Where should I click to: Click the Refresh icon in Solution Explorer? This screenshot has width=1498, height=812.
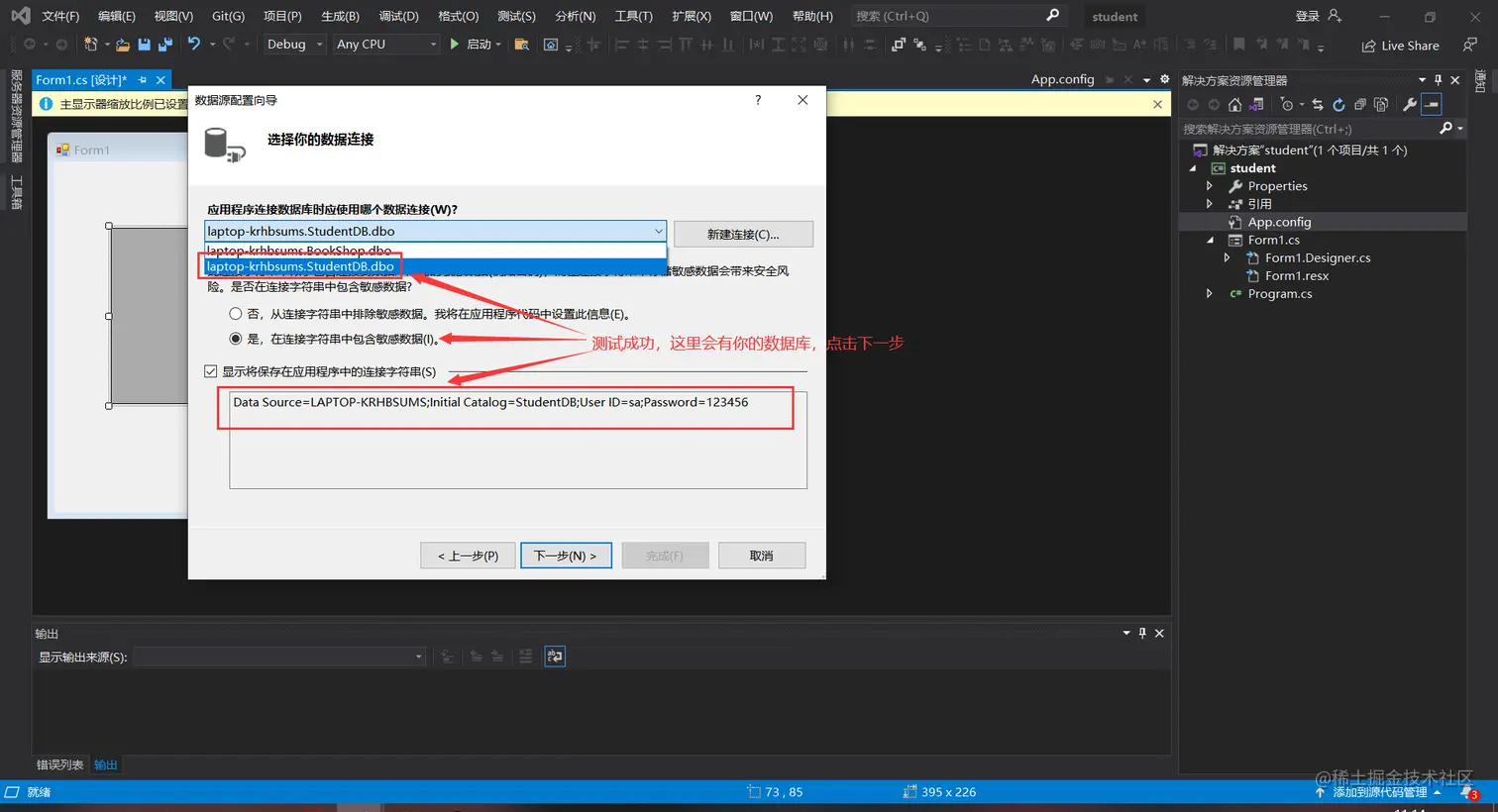pyautogui.click(x=1338, y=105)
